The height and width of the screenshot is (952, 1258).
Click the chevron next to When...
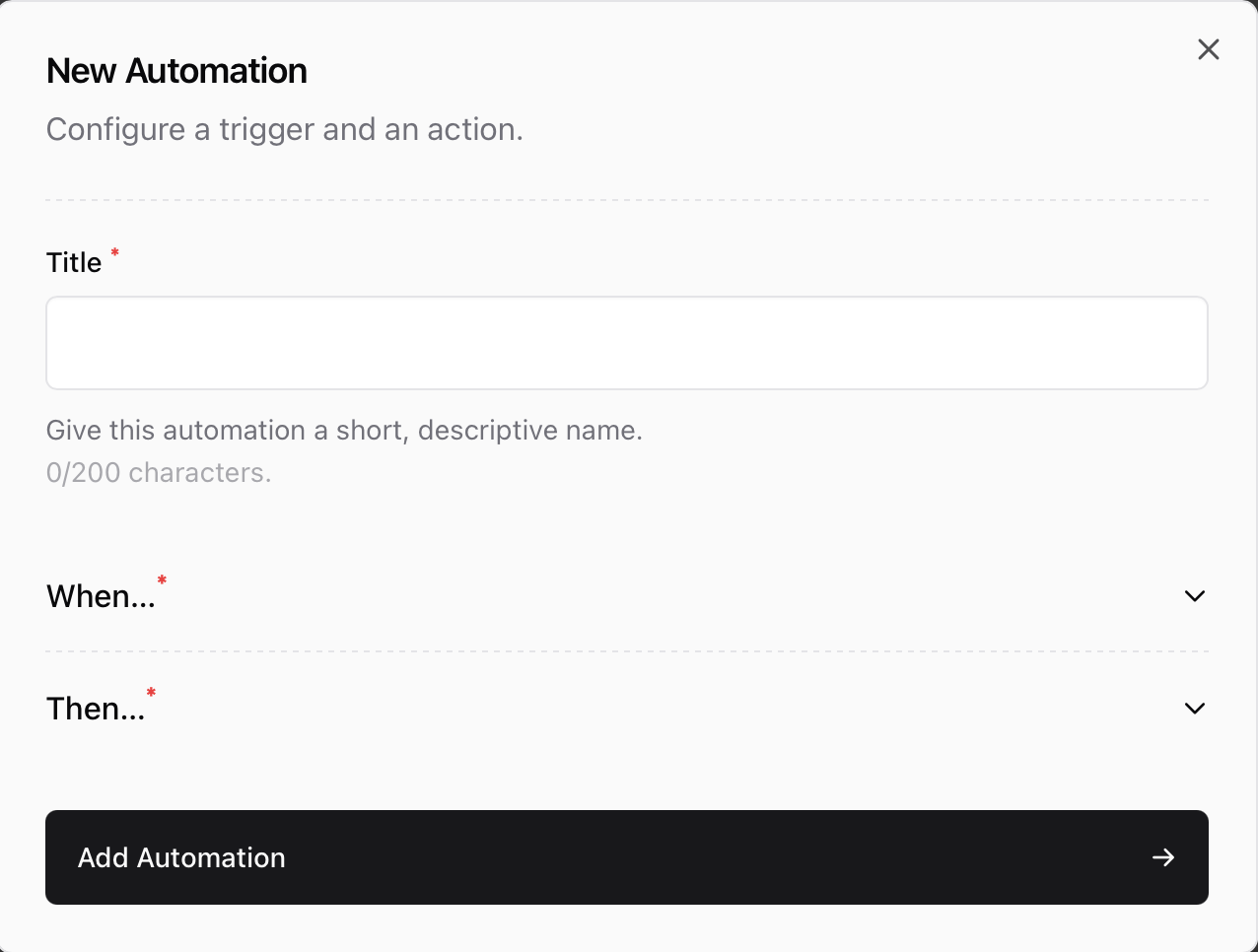coord(1194,596)
